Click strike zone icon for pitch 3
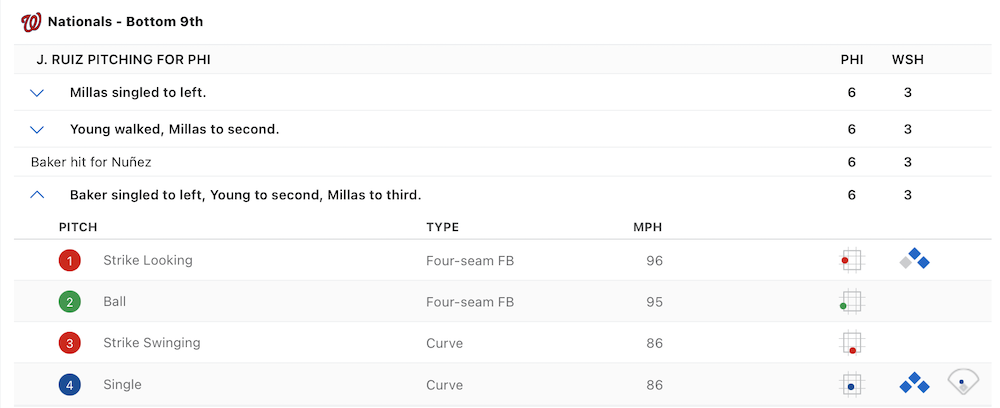This screenshot has width=1000, height=408. click(851, 344)
